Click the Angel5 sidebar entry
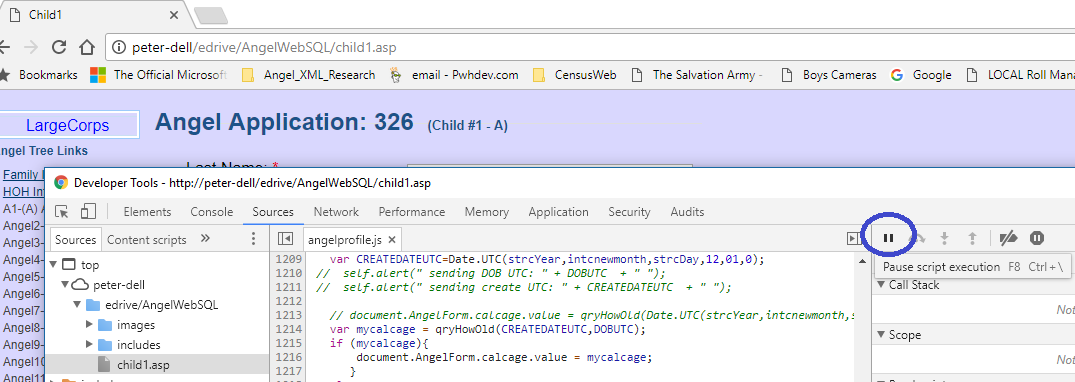This screenshot has width=1075, height=382. (23, 276)
